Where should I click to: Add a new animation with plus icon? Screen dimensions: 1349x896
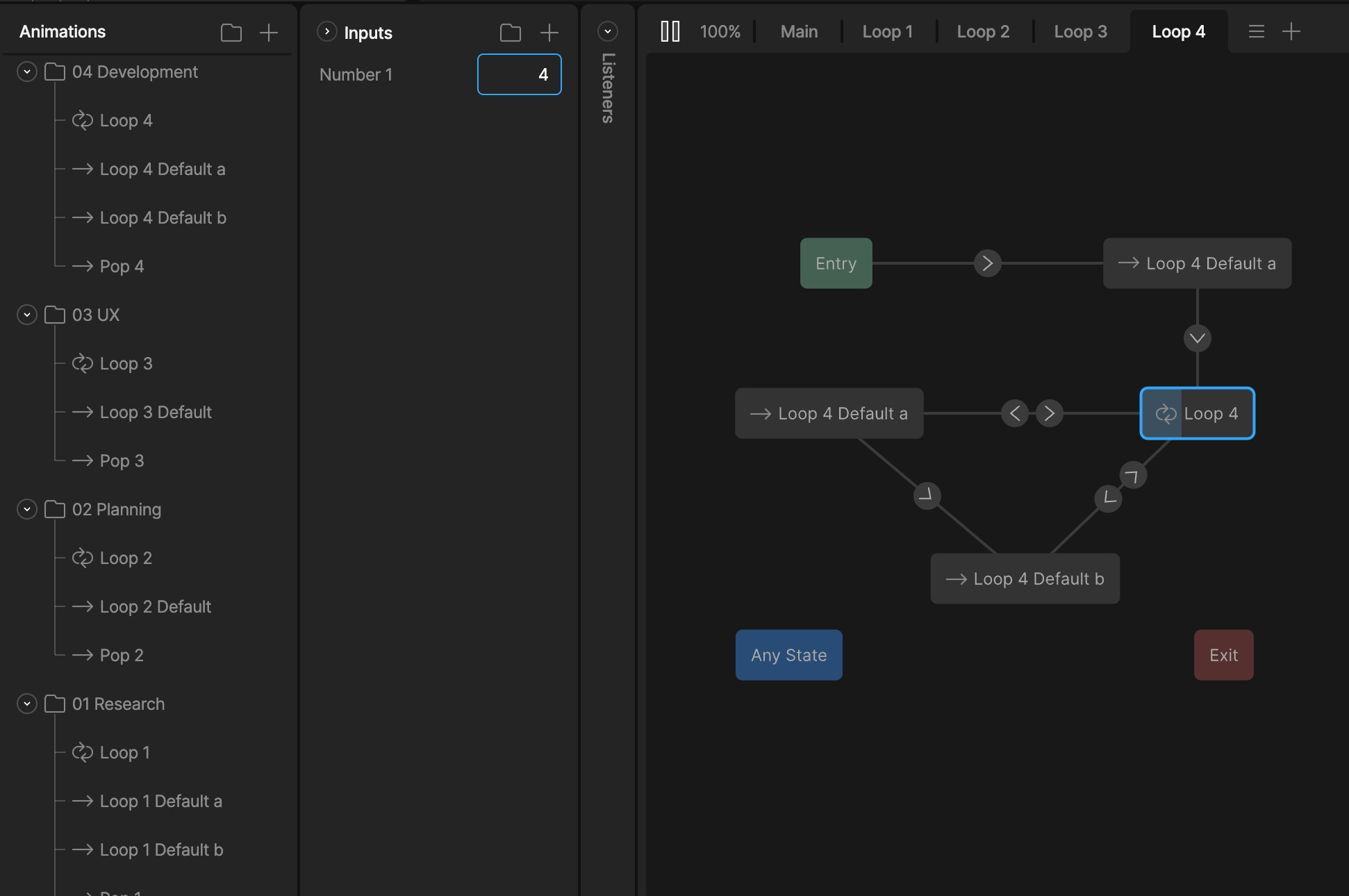click(268, 33)
